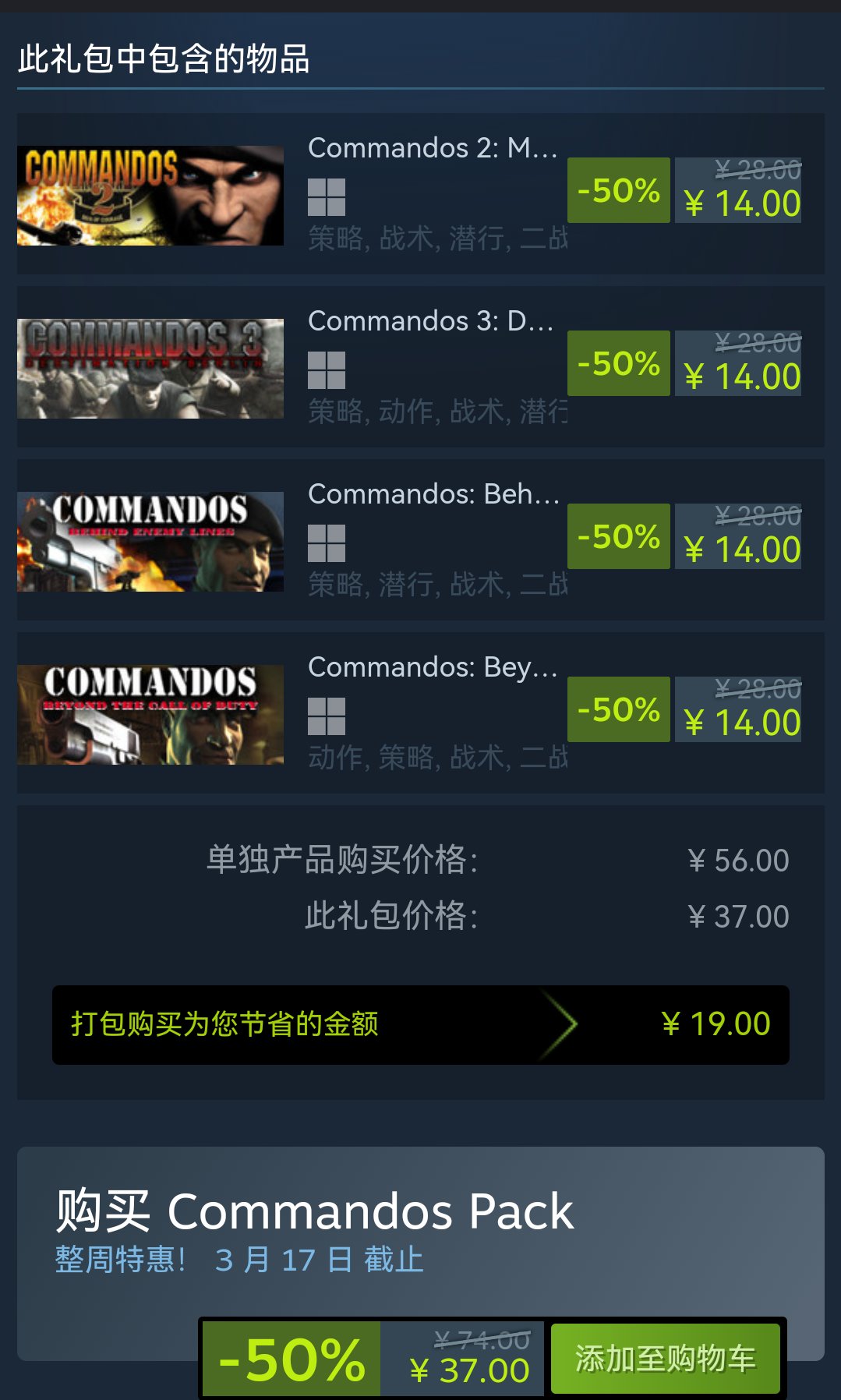841x1400 pixels.
Task: Open Commandos 2 cover thumbnail
Action: point(150,196)
